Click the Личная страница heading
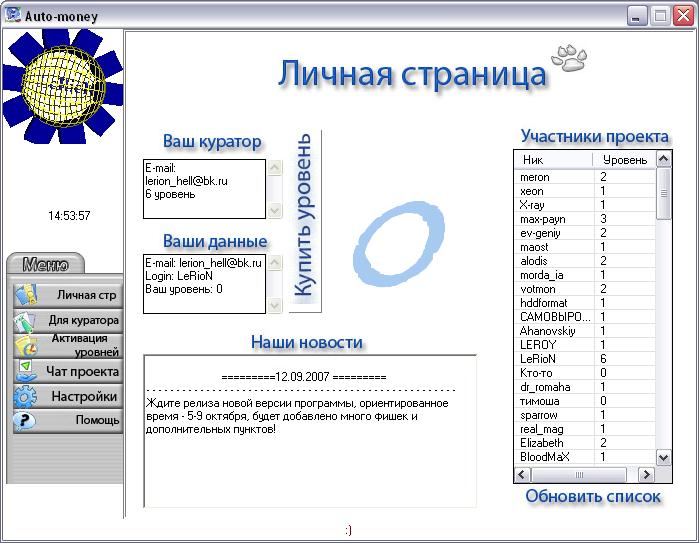The height and width of the screenshot is (543, 699). coord(412,74)
